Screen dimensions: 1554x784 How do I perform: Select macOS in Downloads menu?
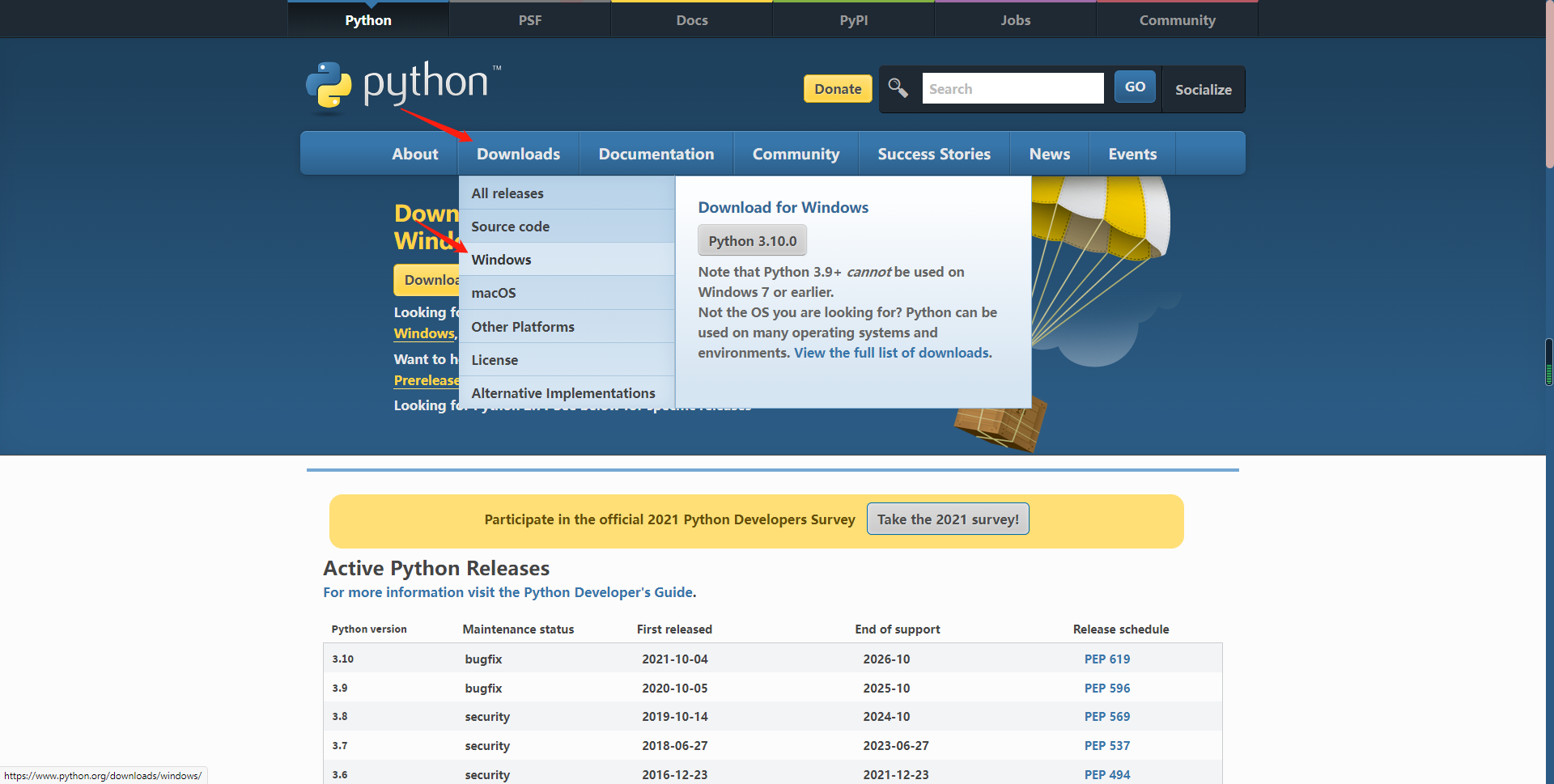point(567,293)
